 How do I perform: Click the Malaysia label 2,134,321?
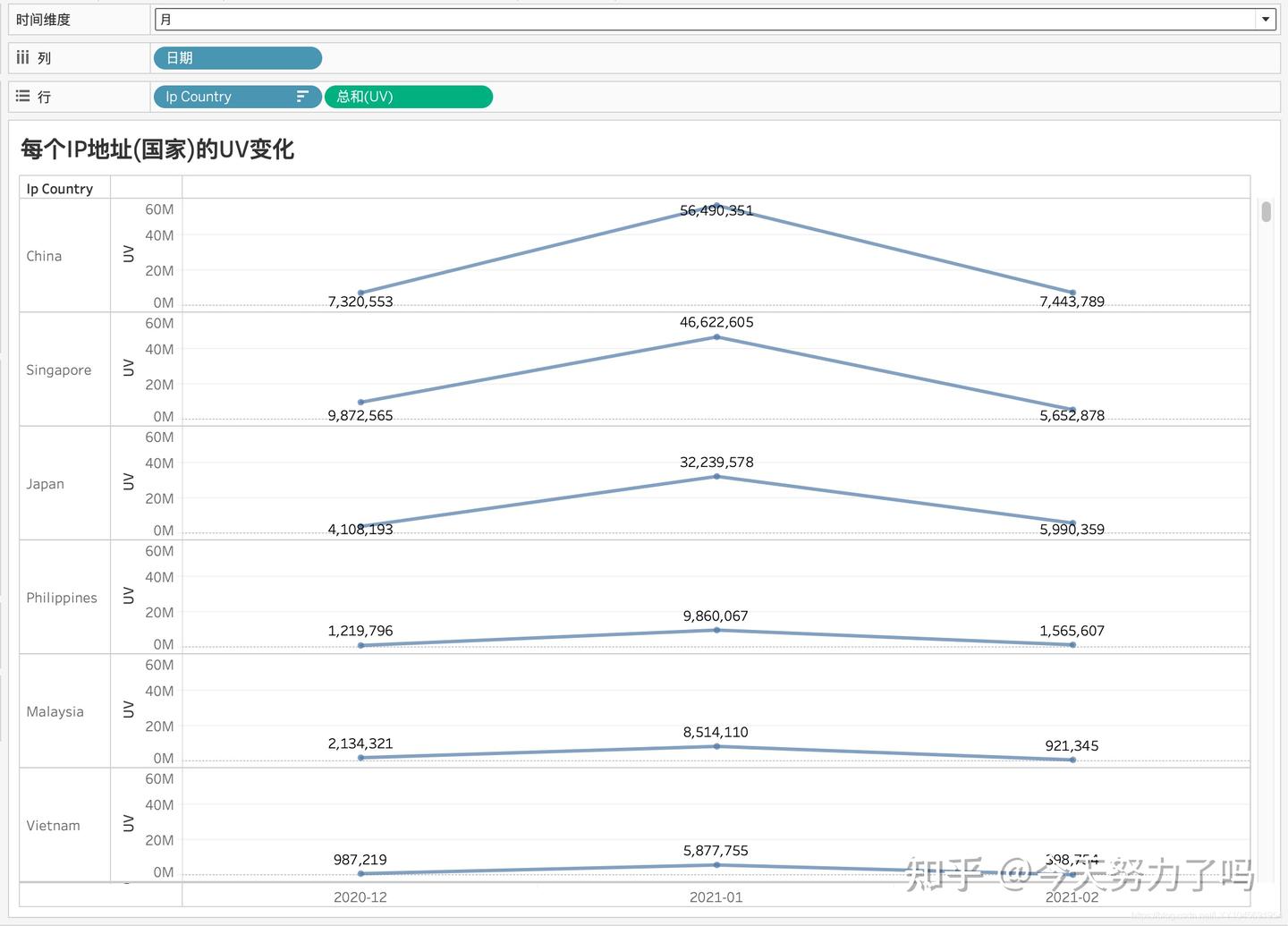[360, 743]
